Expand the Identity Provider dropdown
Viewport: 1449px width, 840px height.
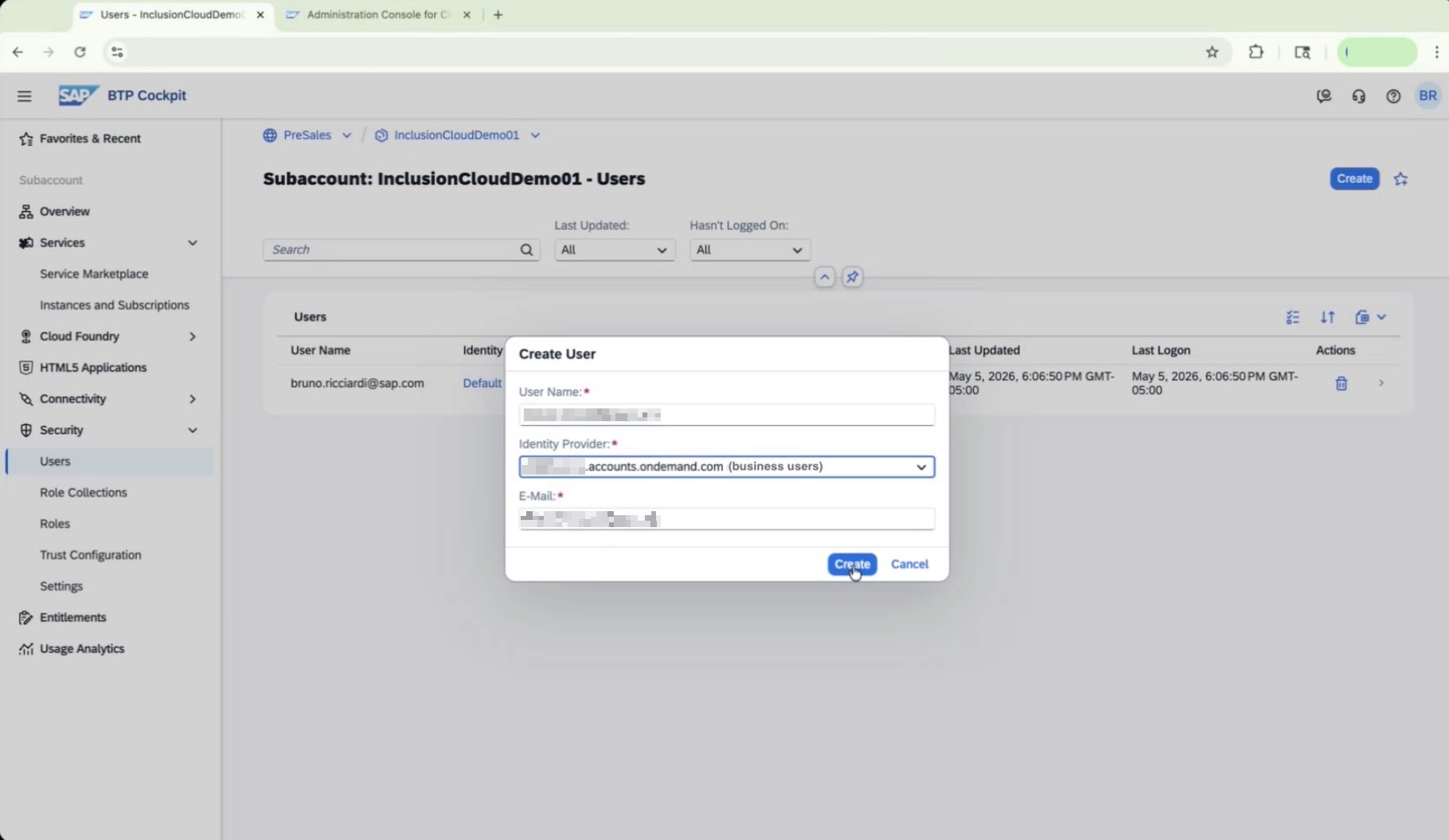click(x=921, y=467)
